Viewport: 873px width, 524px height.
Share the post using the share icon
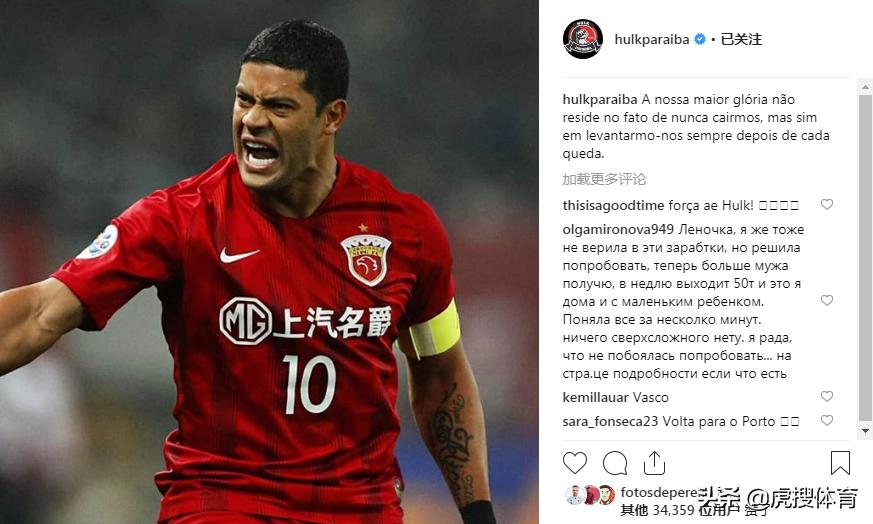click(x=654, y=463)
